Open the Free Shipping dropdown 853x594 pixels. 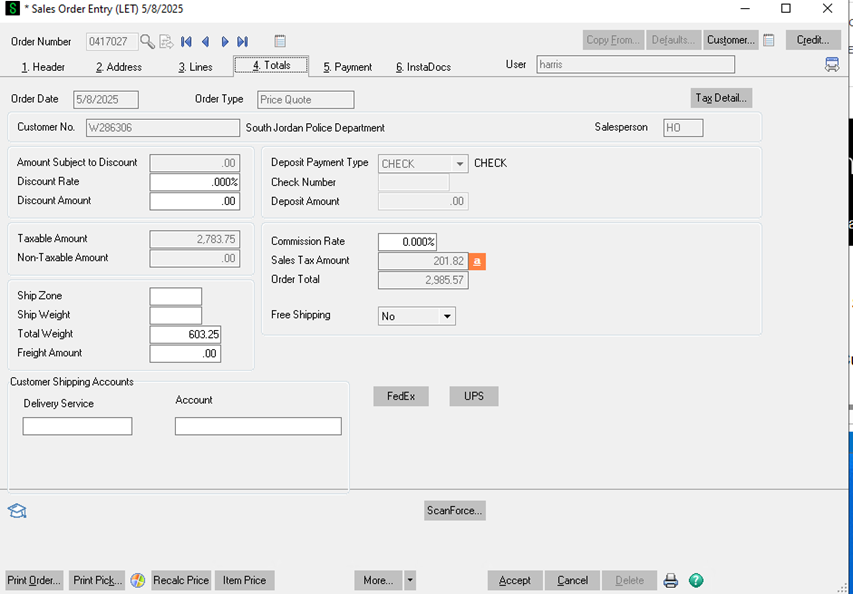click(x=447, y=316)
